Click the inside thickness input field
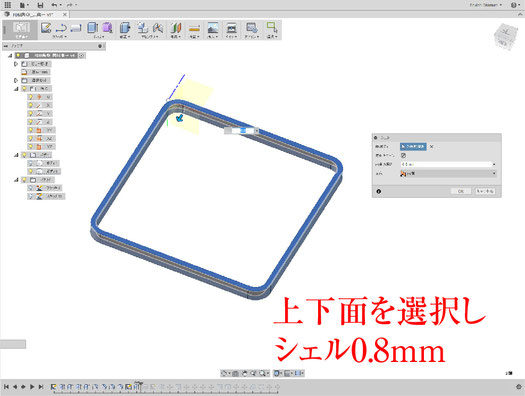 click(x=448, y=164)
